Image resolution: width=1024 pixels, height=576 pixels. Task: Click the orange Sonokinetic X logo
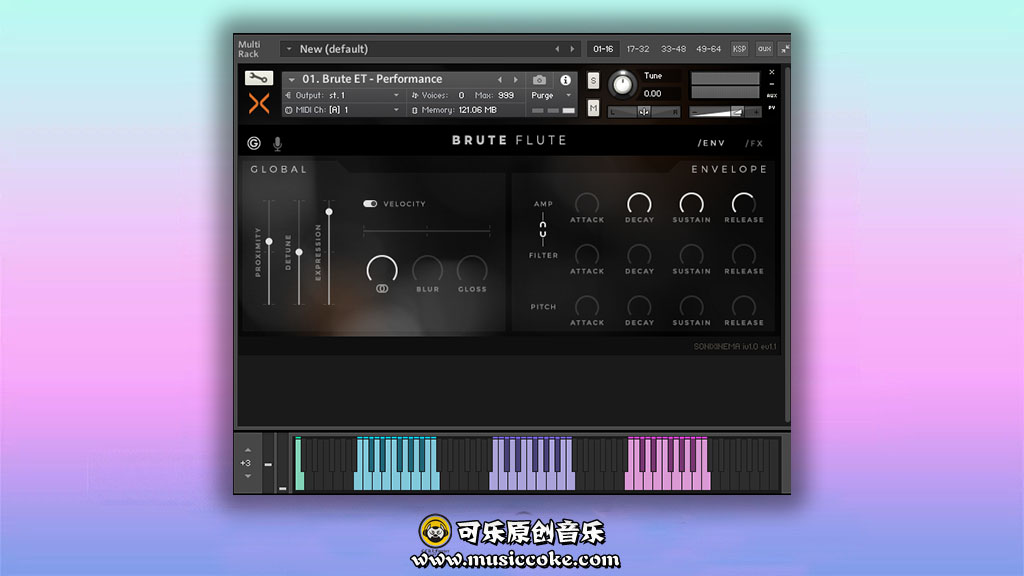[x=259, y=103]
